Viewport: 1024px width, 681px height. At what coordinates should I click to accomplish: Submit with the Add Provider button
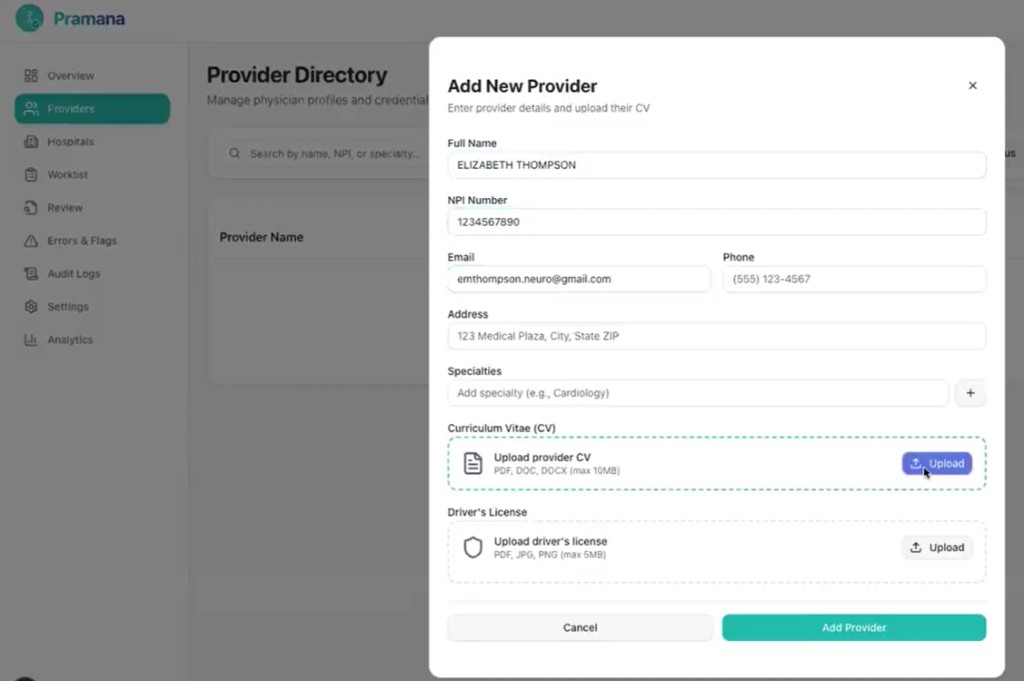click(x=853, y=627)
